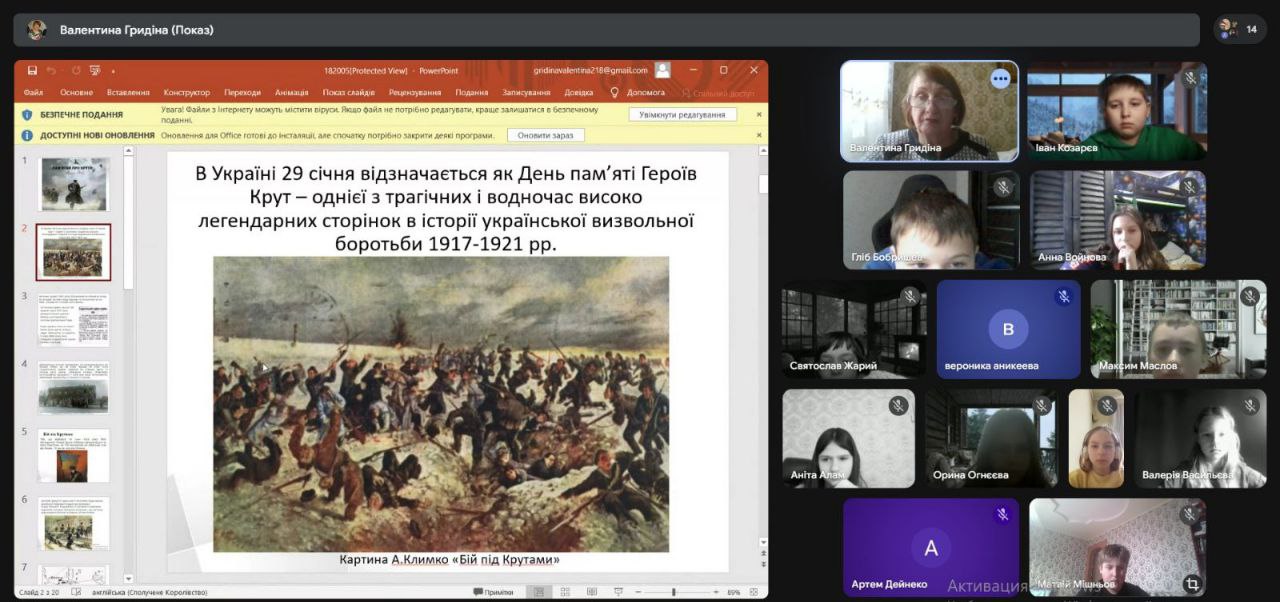Viewport: 1280px width, 602px height.
Task: Click the muted mic icon on Анна Войнова tile
Action: 1190,188
